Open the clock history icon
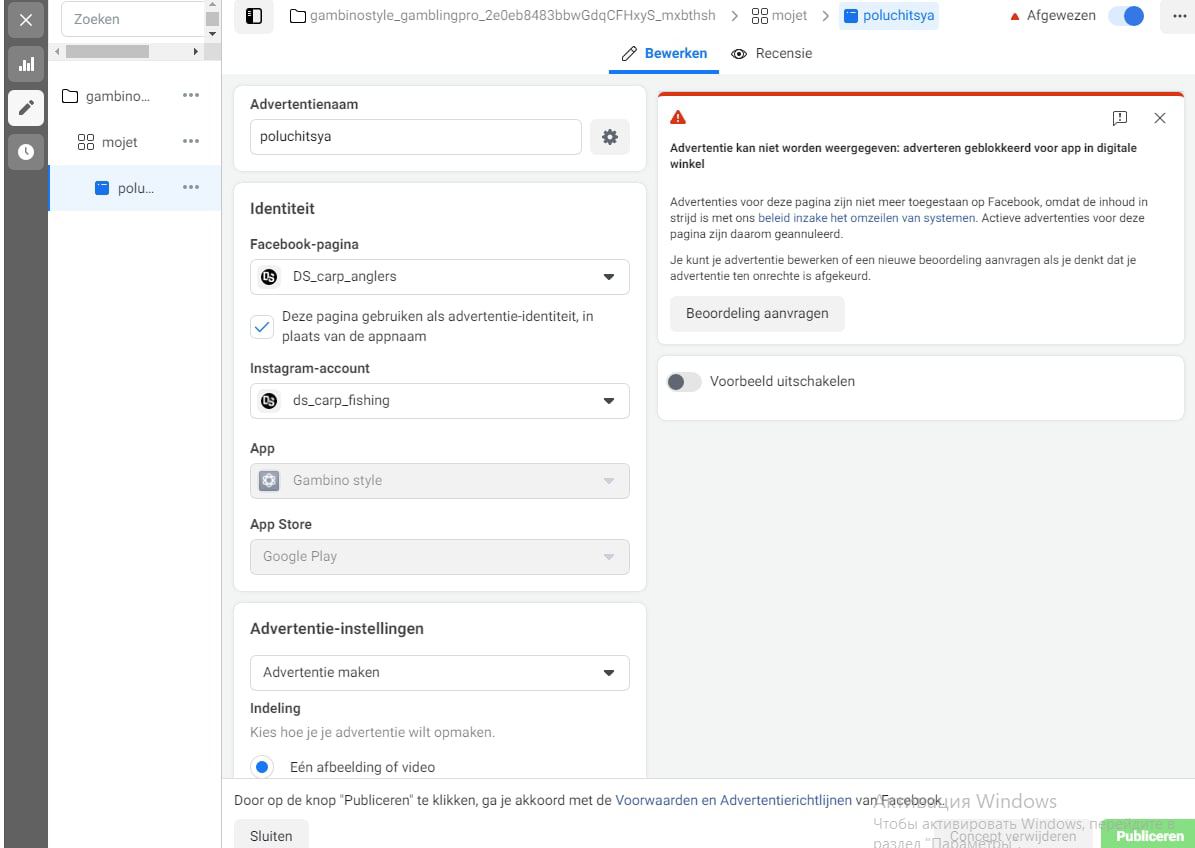1195x848 pixels. tap(26, 152)
